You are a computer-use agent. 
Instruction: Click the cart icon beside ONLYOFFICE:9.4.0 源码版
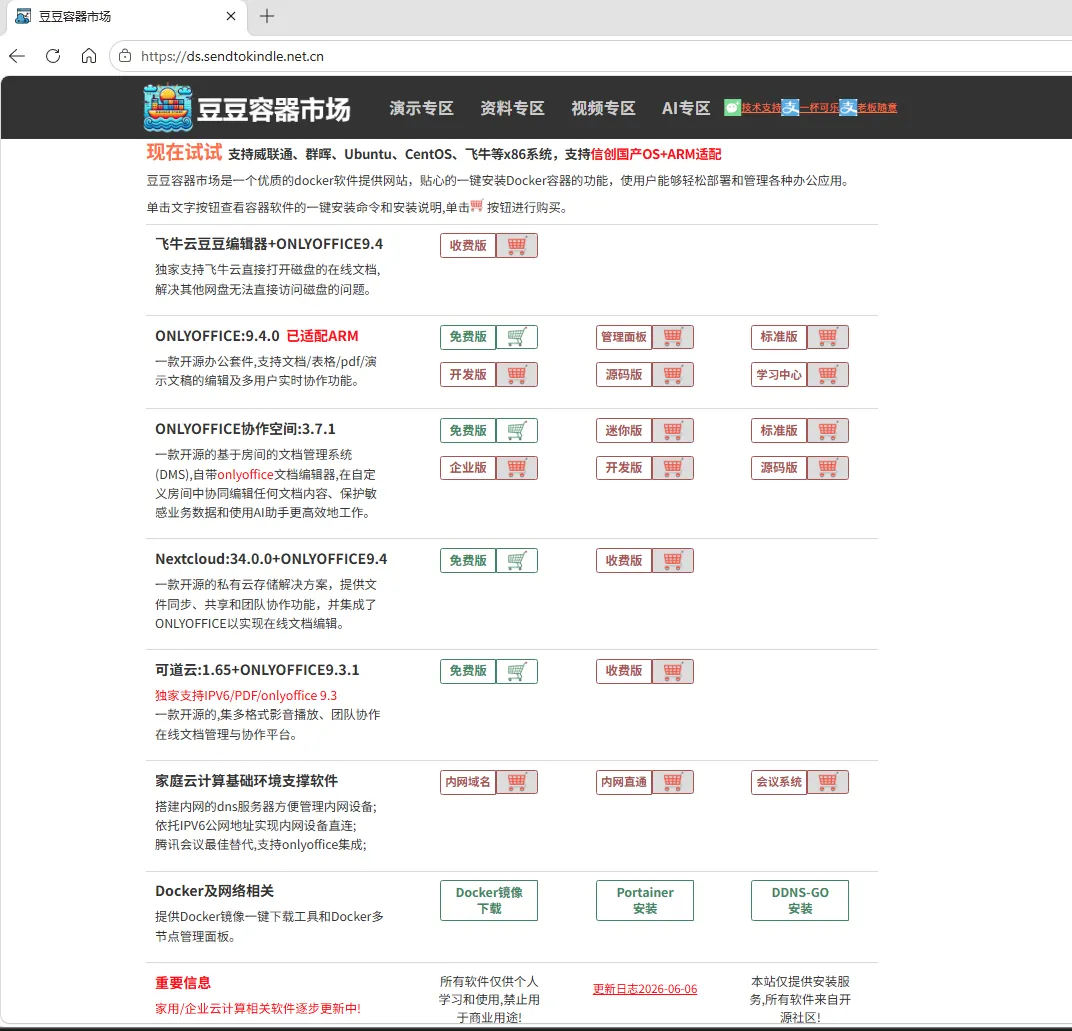point(673,375)
